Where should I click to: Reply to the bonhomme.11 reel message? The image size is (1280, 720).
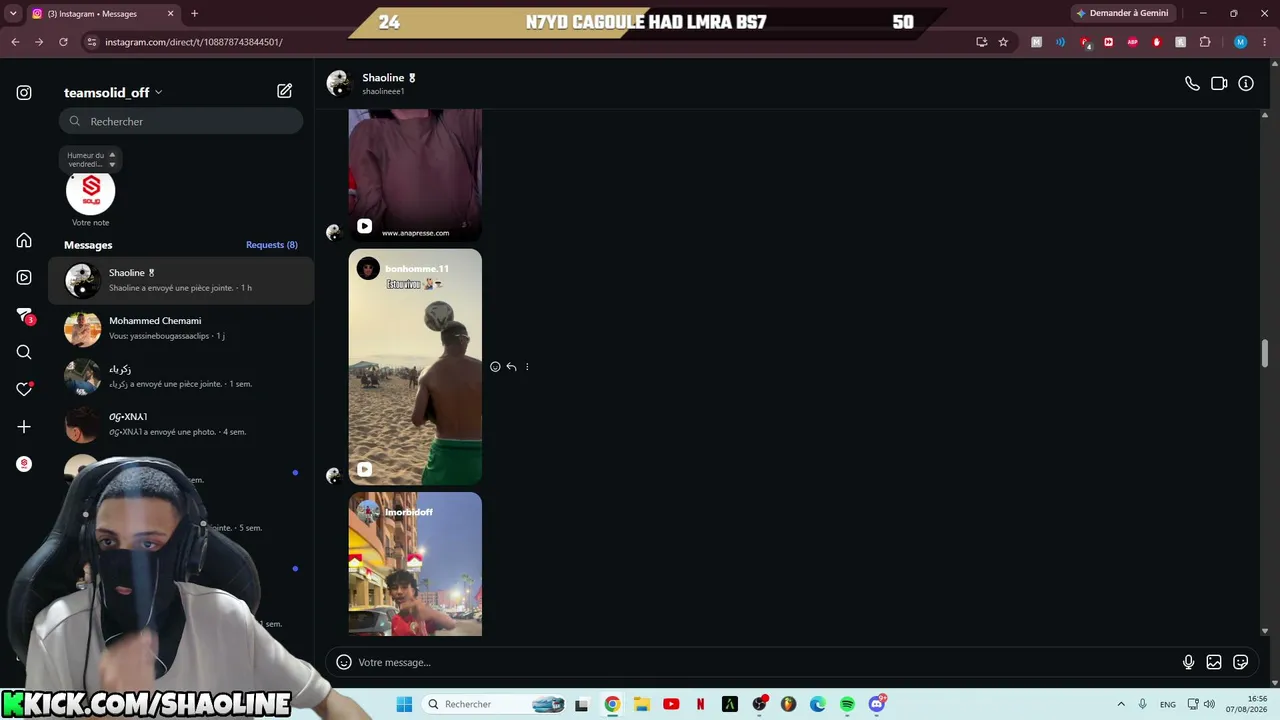(x=511, y=367)
